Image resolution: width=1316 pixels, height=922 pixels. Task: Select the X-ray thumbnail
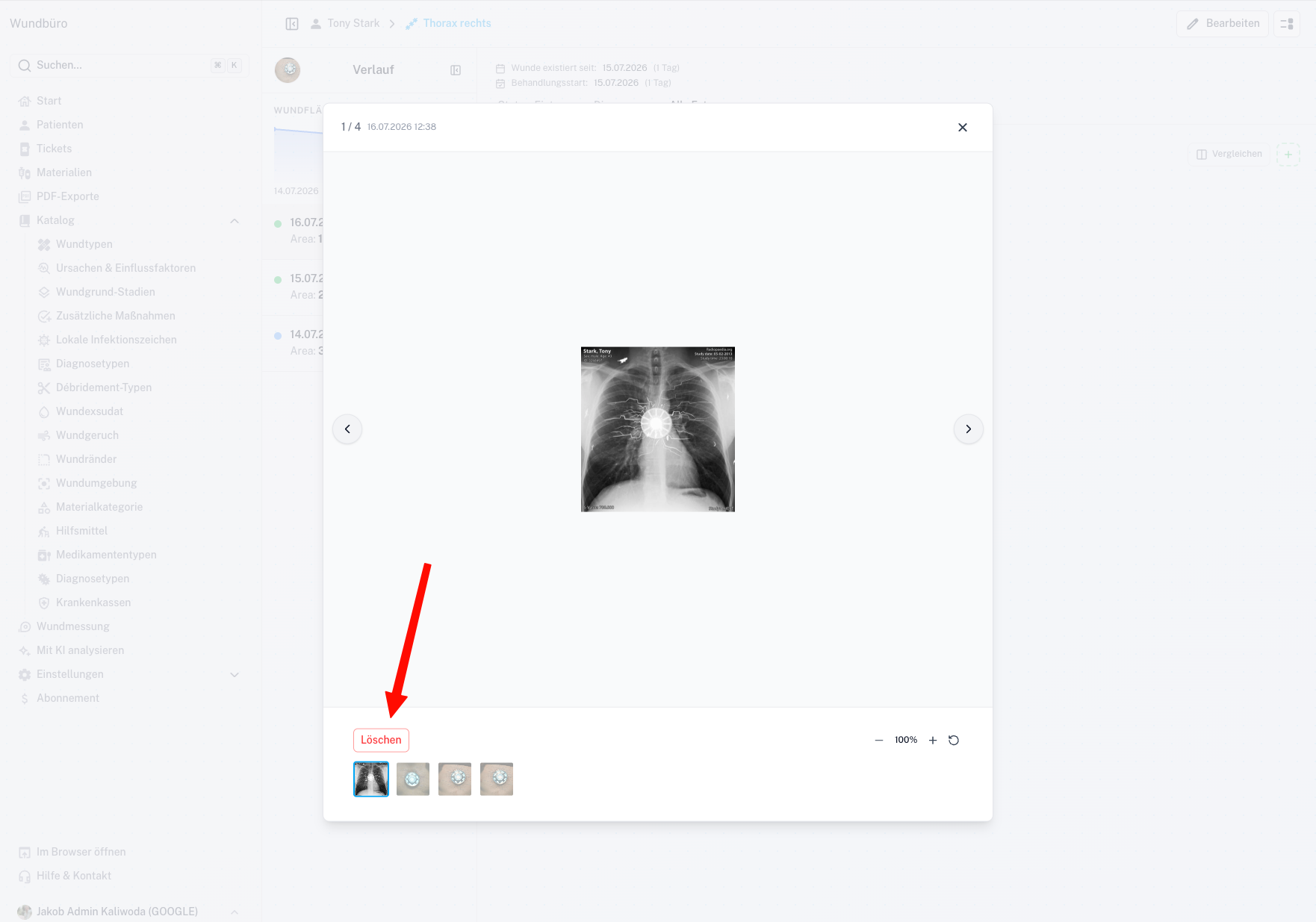click(x=371, y=779)
